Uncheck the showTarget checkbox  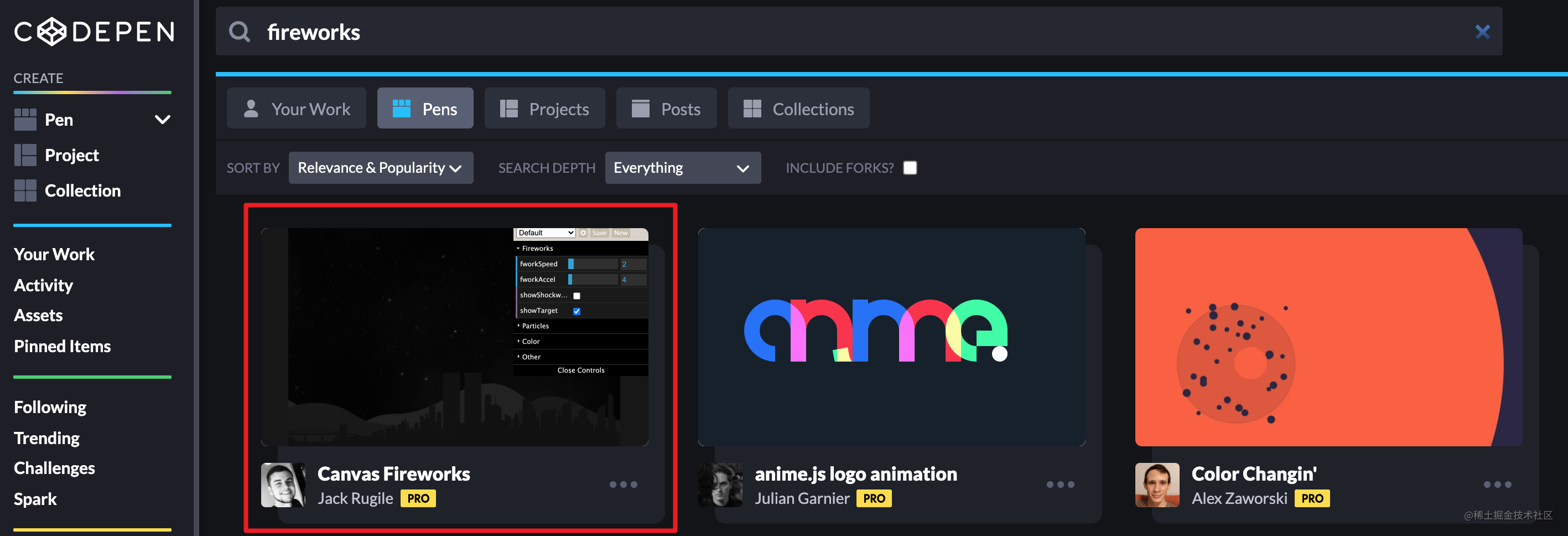(577, 311)
